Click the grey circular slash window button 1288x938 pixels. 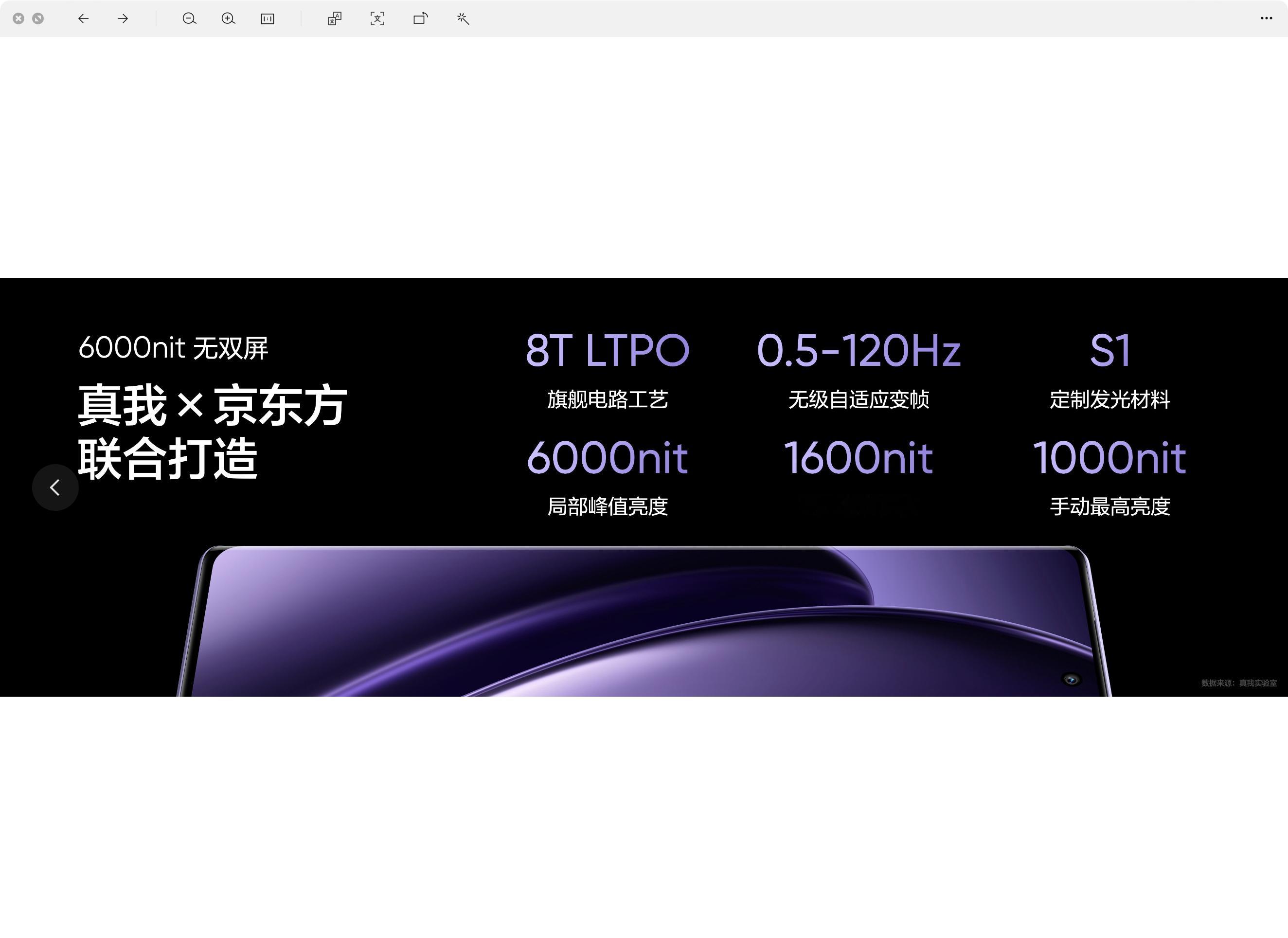(38, 19)
